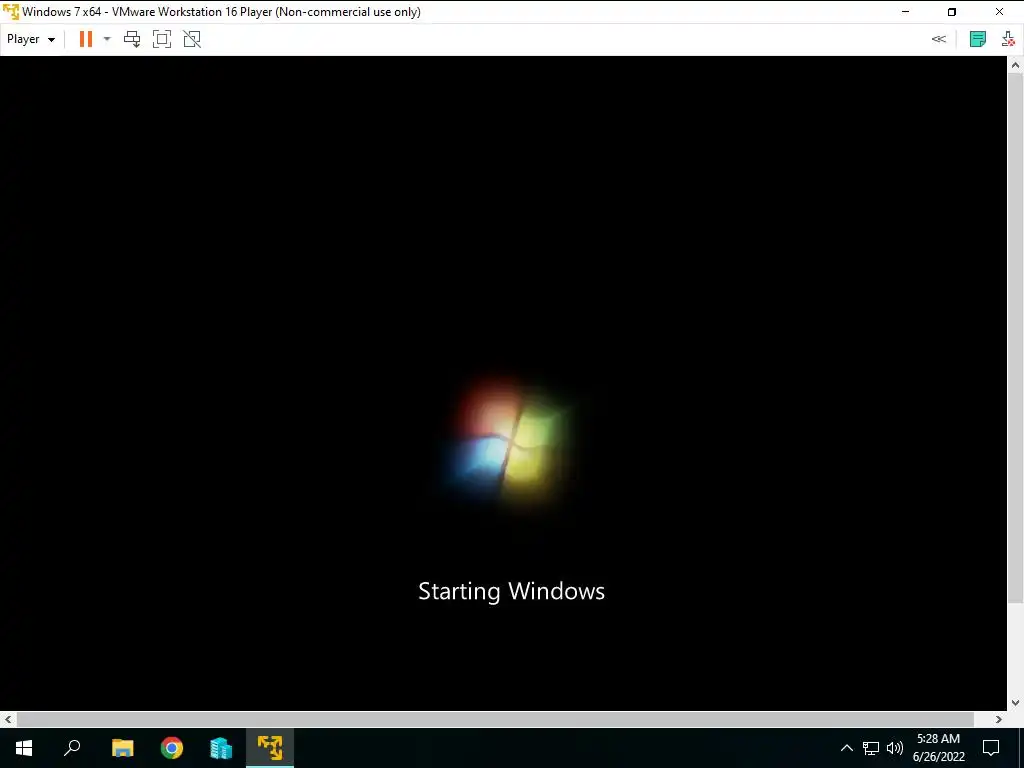Expand the power options dropdown arrow
The height and width of the screenshot is (768, 1024).
pyautogui.click(x=107, y=39)
